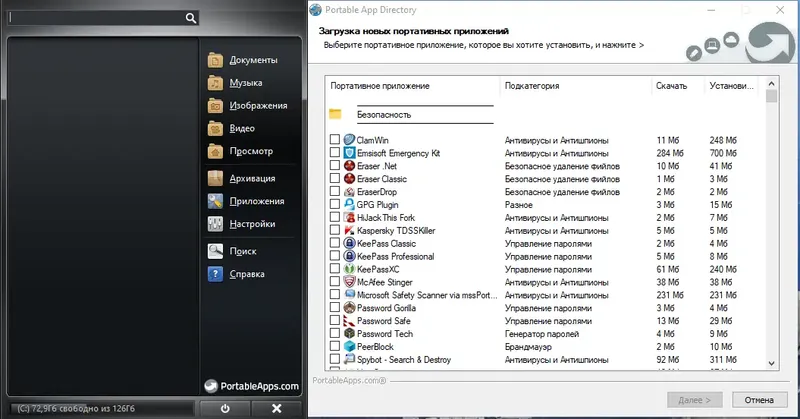Click the Безопасность category folder icon
The width and height of the screenshot is (800, 419).
click(x=335, y=114)
